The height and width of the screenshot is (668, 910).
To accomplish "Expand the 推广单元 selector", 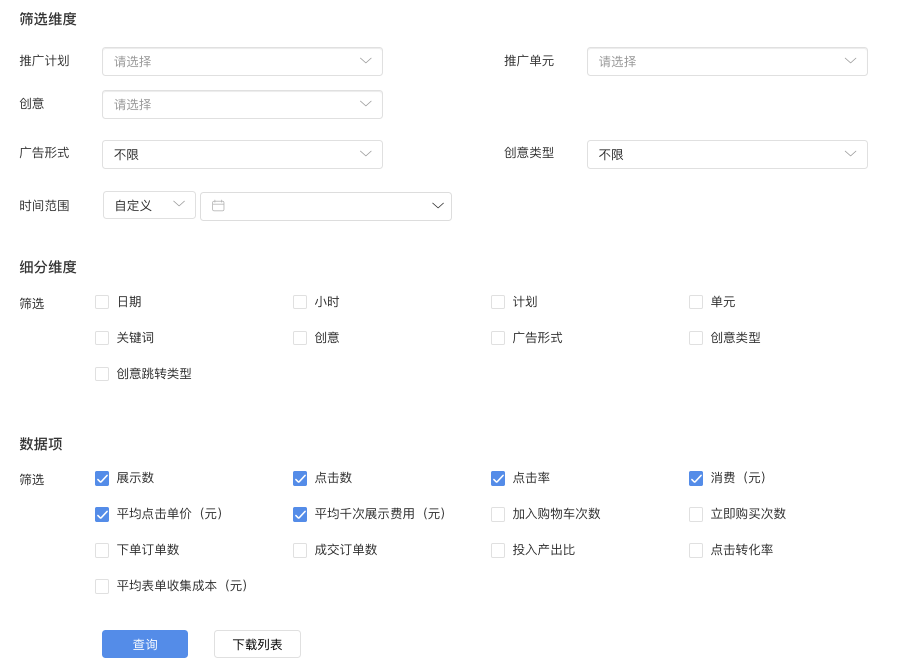I will [727, 62].
